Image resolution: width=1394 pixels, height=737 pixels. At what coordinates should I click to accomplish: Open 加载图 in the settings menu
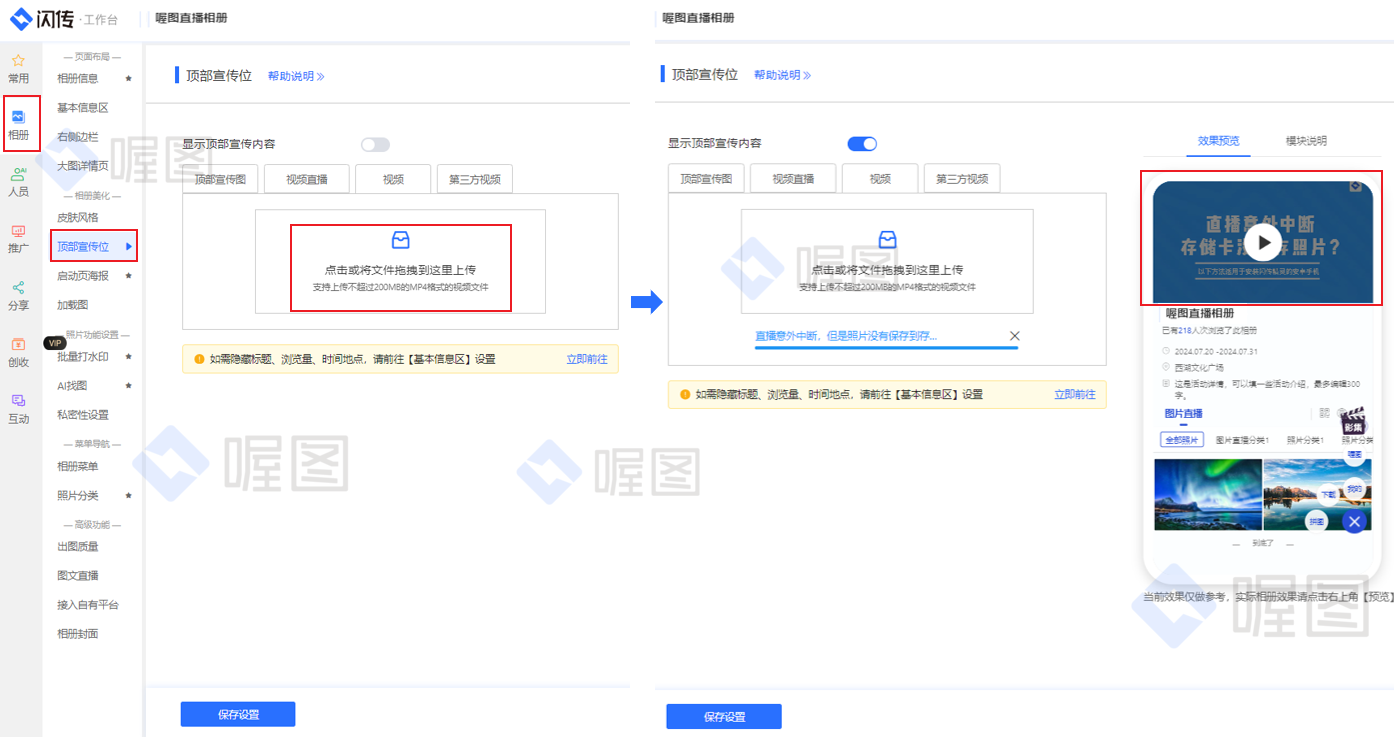click(x=73, y=304)
